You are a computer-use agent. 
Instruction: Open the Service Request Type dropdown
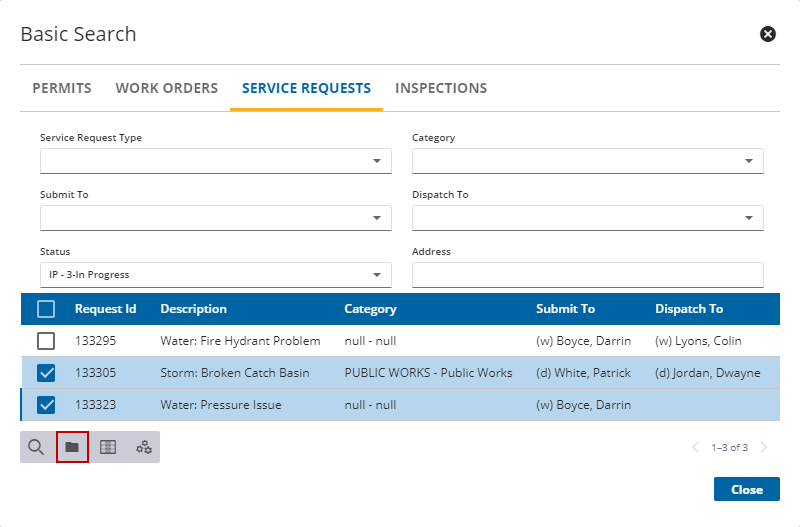(215, 161)
